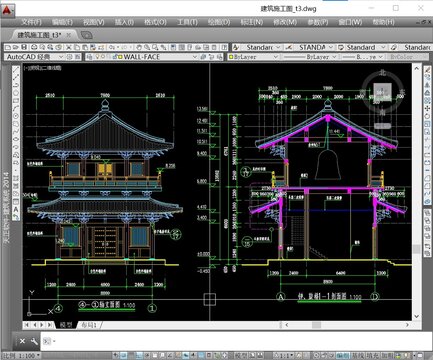Click the Plot printer icon

click(x=33, y=47)
